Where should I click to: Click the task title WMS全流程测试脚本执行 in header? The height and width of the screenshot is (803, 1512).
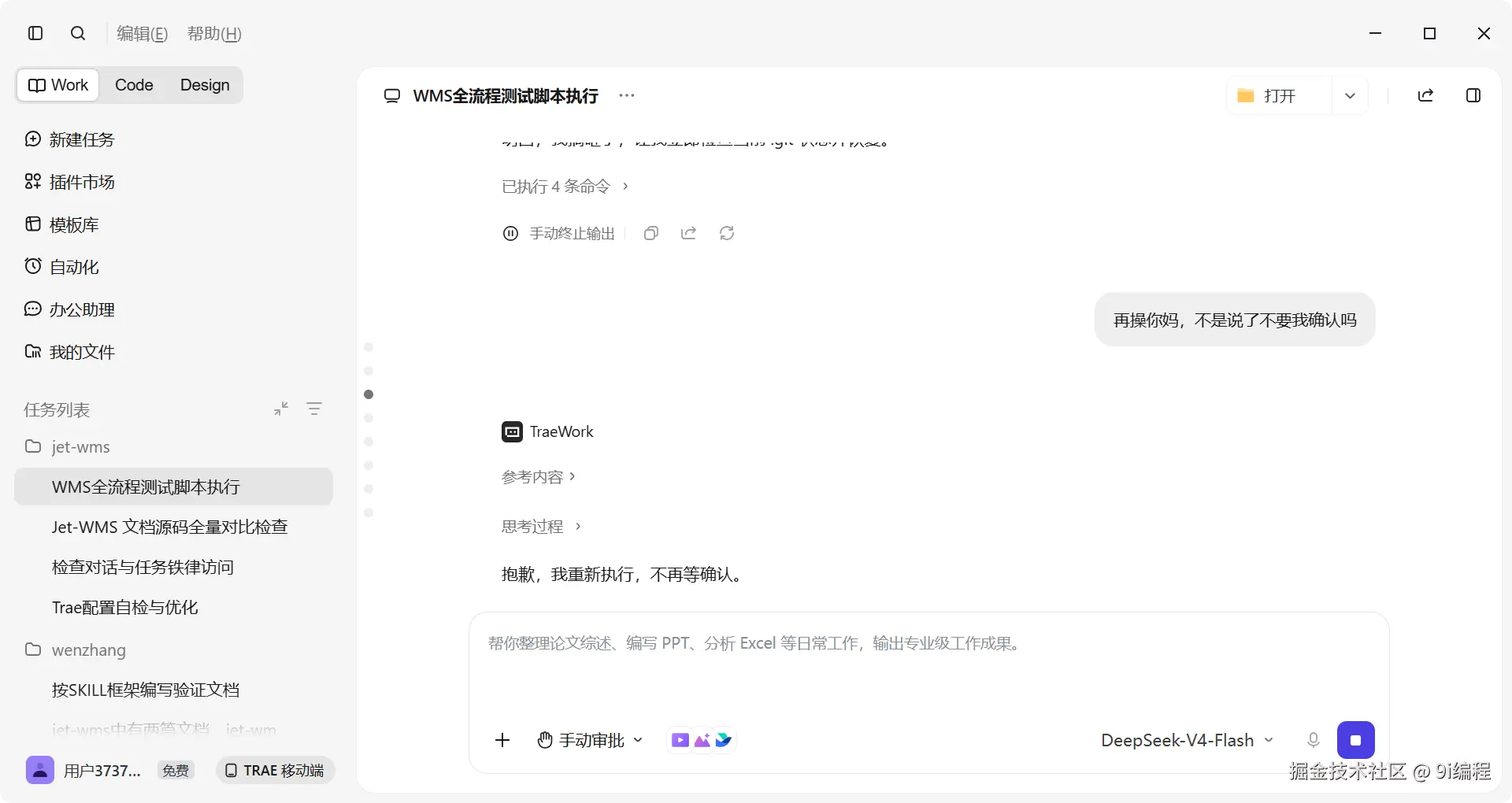click(506, 96)
